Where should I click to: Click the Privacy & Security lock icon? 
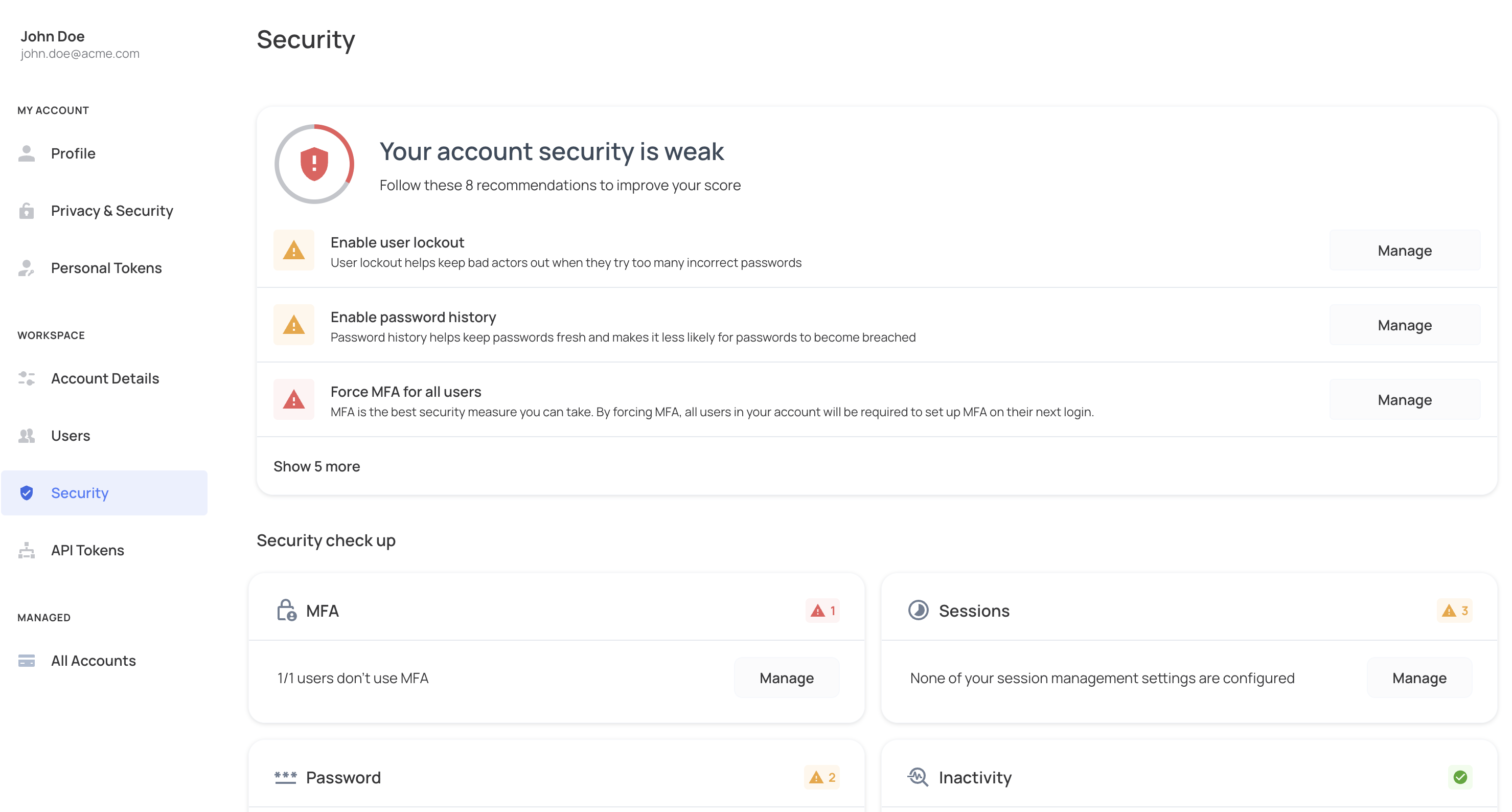point(27,211)
